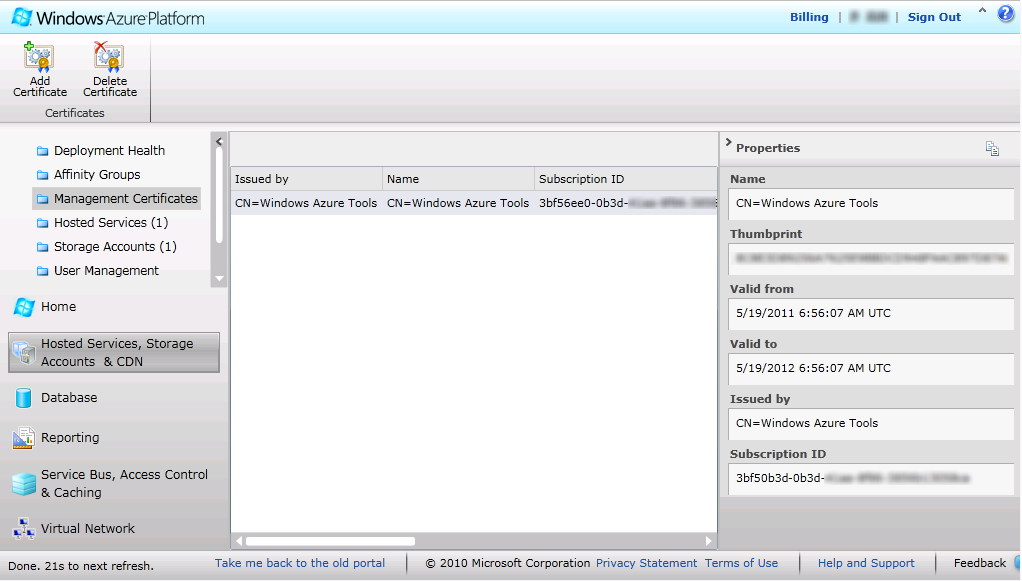Click Take me back to the old portal

(x=300, y=563)
